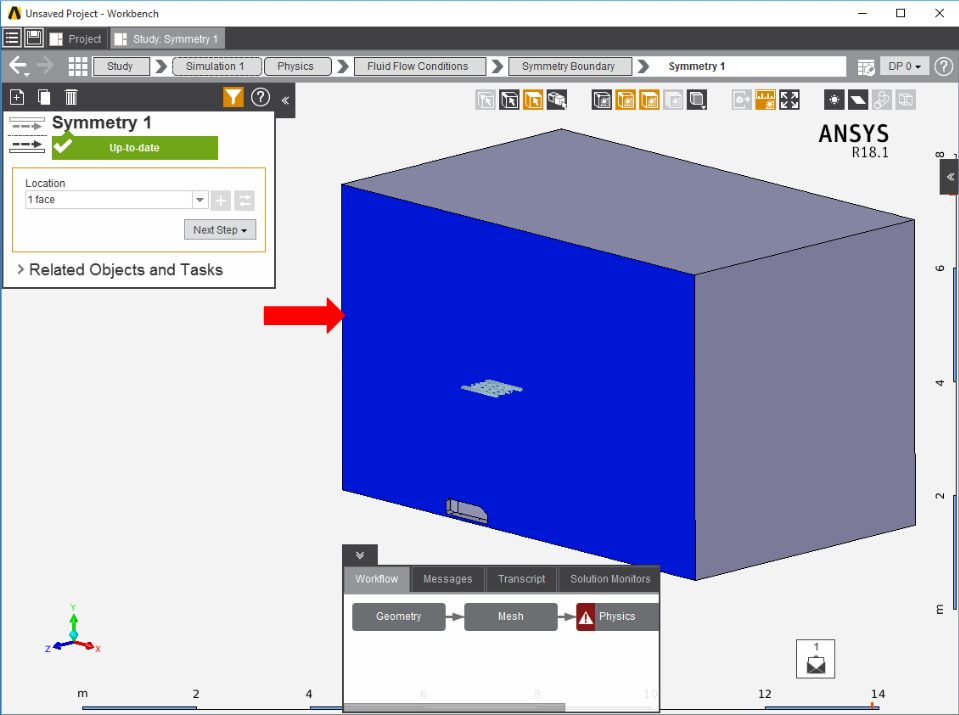Click the lighting sun icon
The width and height of the screenshot is (959, 715).
point(834,100)
